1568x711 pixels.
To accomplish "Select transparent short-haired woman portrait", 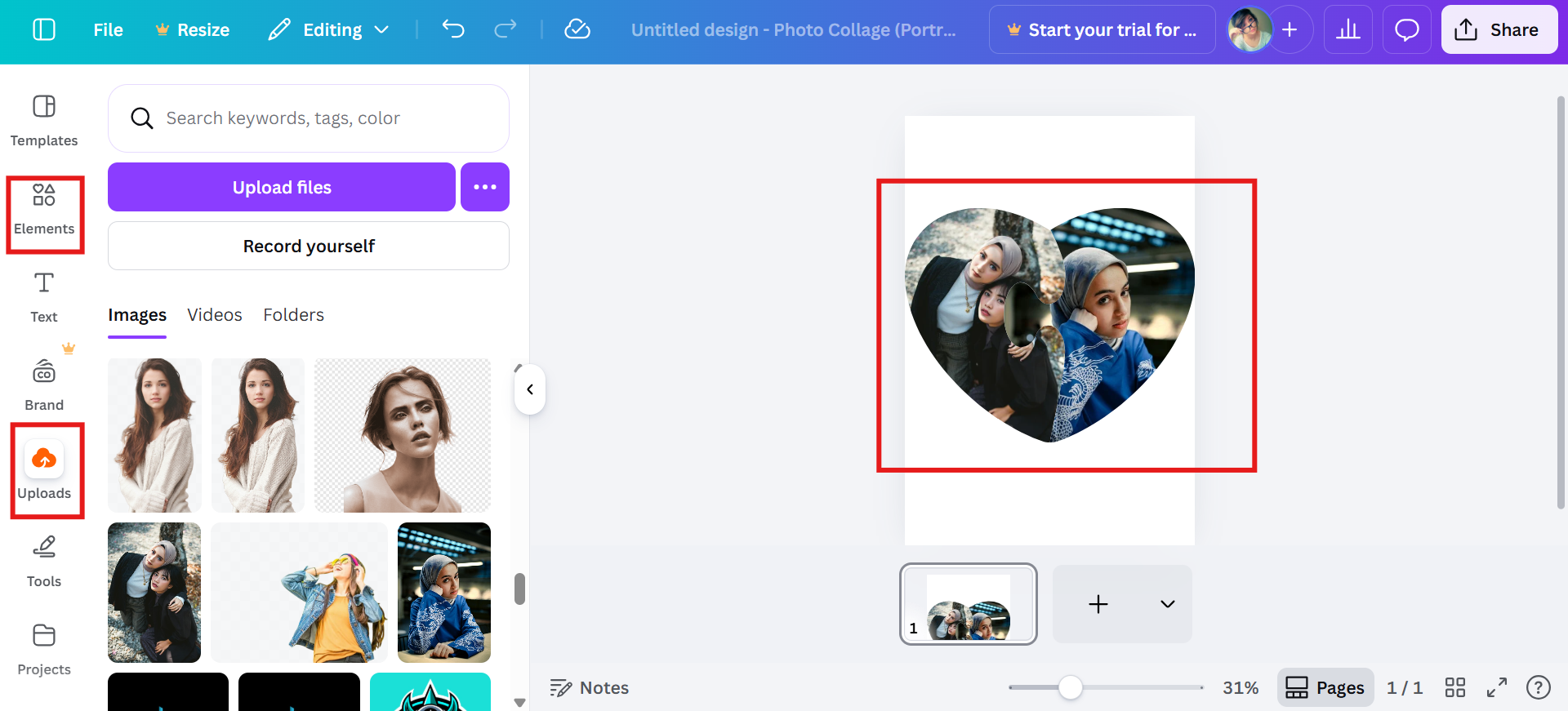I will 403,435.
